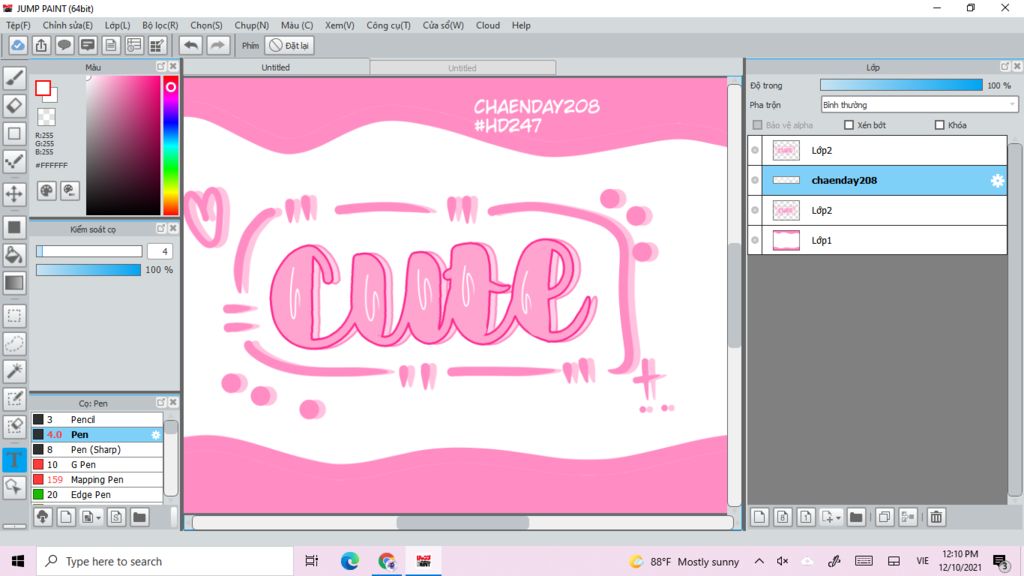Viewport: 1024px width, 576px height.
Task: Click the square comment balloon toolbar icon
Action: tap(88, 45)
